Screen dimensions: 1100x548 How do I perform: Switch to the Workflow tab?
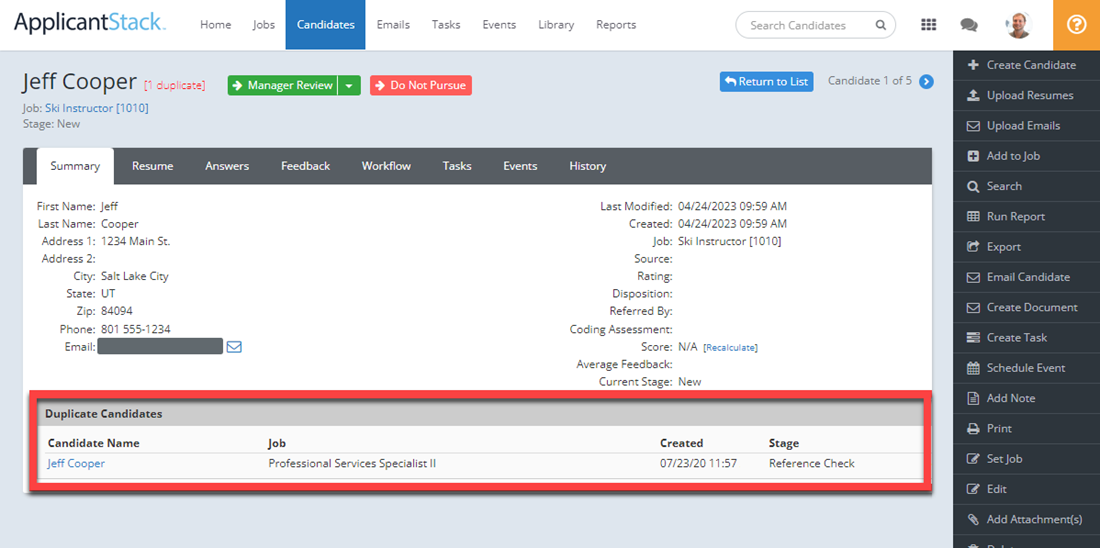387,166
